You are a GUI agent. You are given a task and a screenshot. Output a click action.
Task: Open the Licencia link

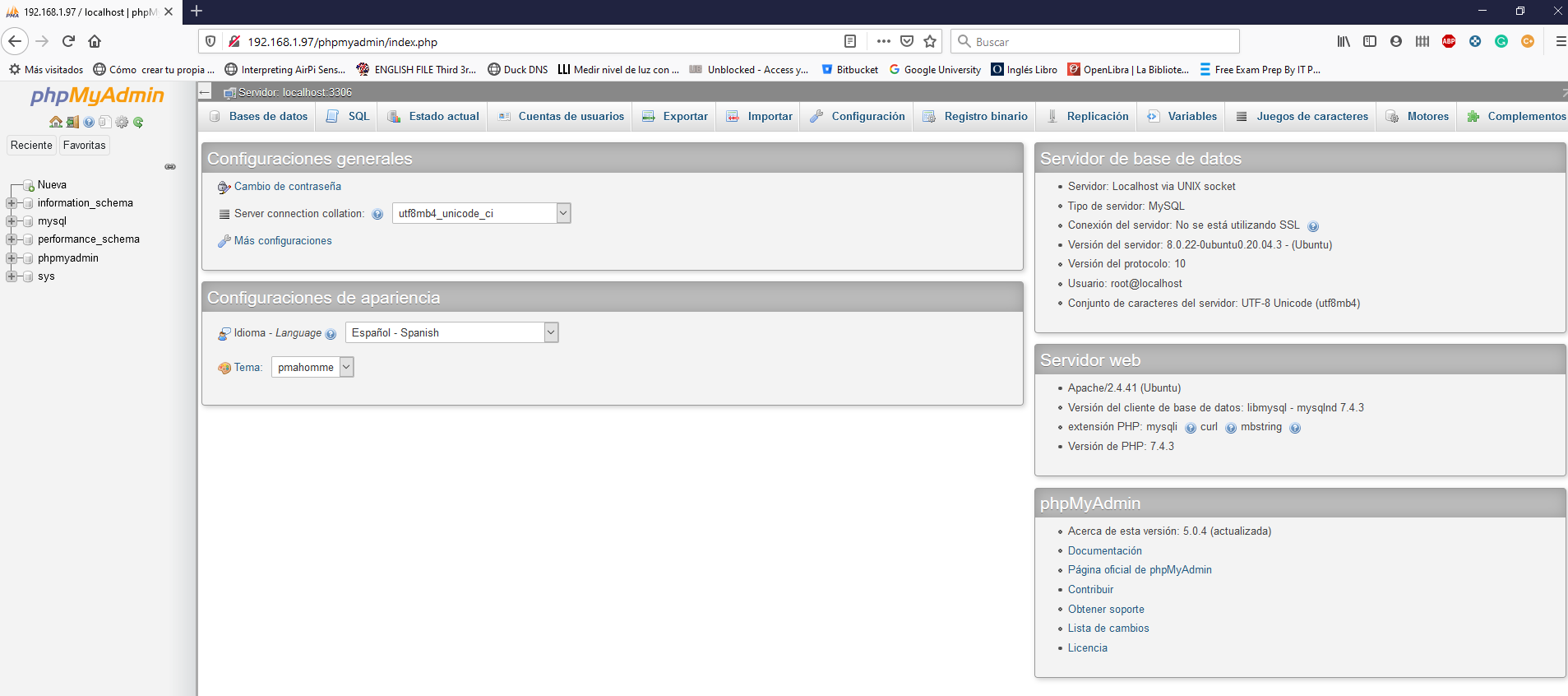1088,648
